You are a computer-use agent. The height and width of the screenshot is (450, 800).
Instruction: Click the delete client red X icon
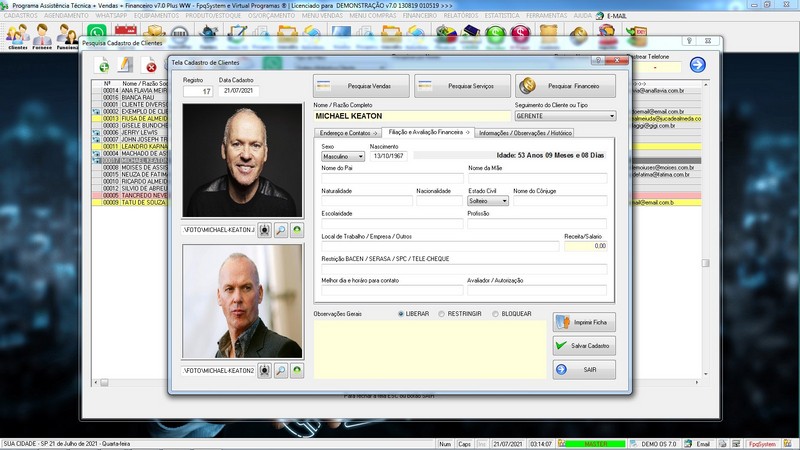pyautogui.click(x=150, y=66)
